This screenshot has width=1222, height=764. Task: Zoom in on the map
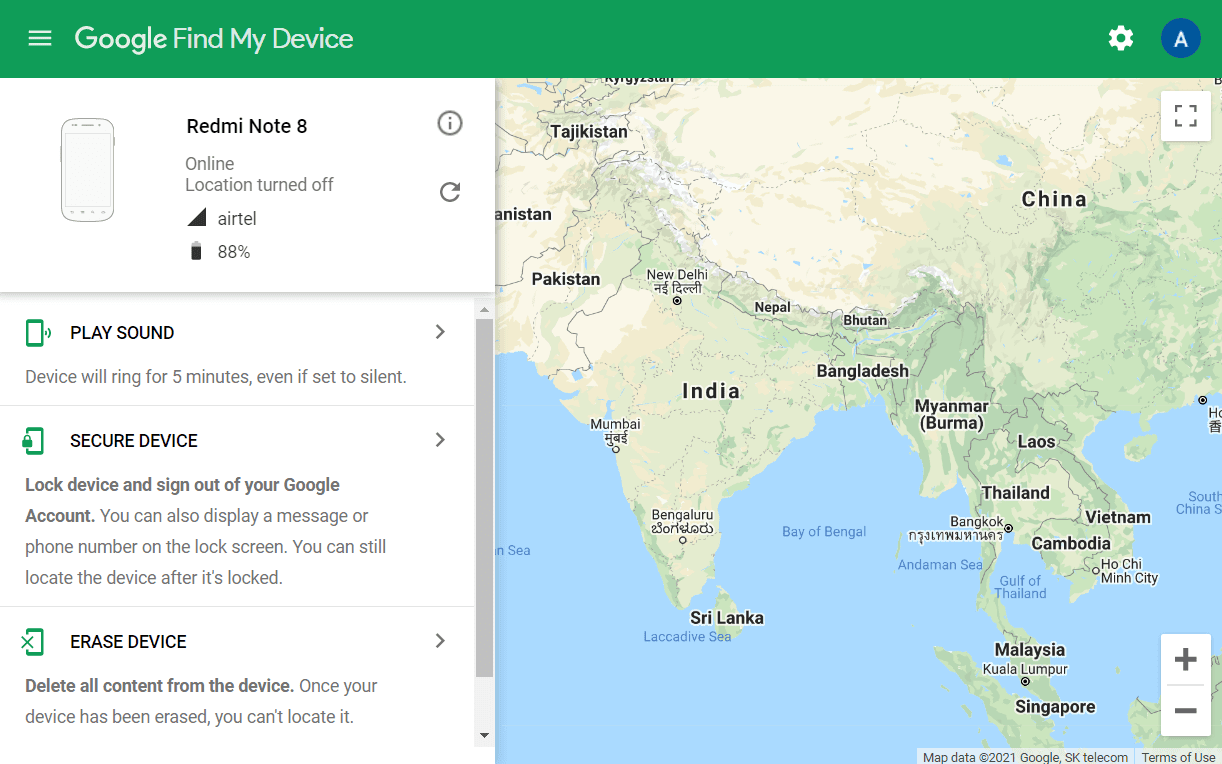click(1185, 659)
